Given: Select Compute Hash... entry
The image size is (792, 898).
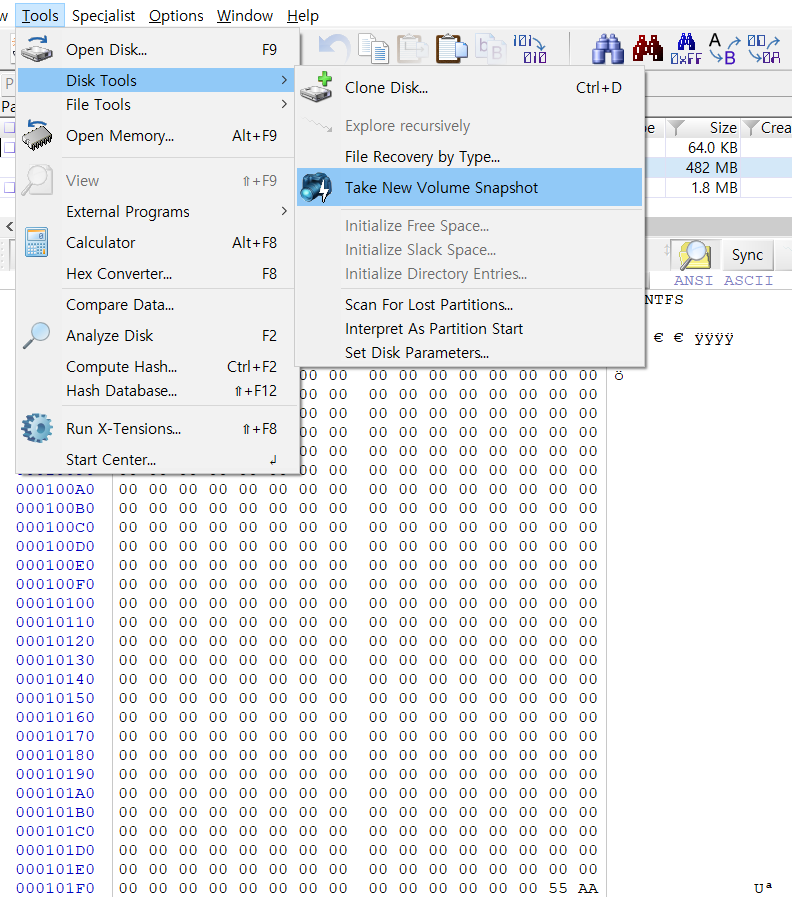Looking at the screenshot, I should (x=156, y=367).
